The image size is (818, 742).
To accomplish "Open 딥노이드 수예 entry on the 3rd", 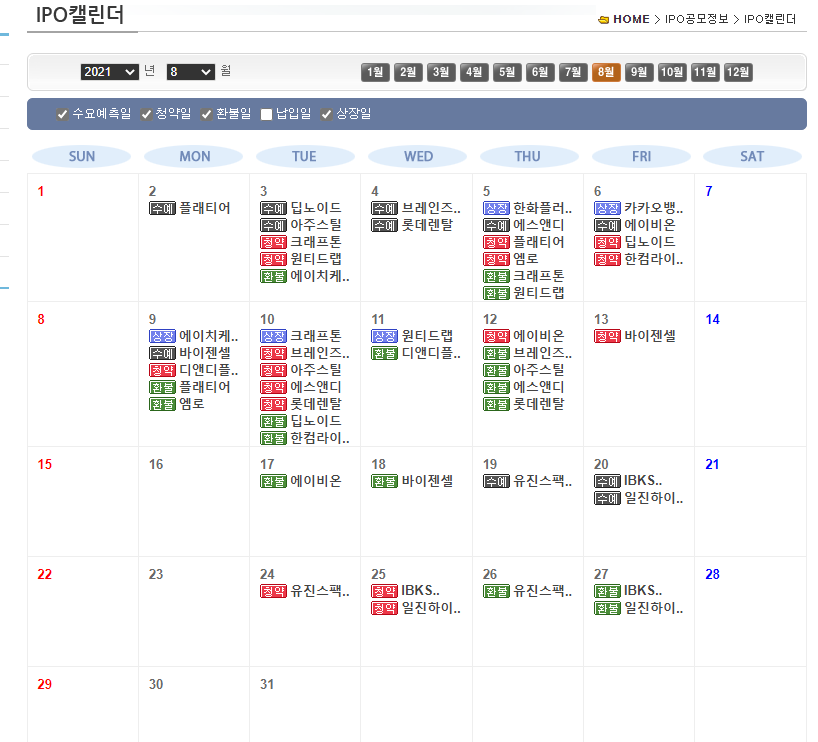I will (x=316, y=208).
